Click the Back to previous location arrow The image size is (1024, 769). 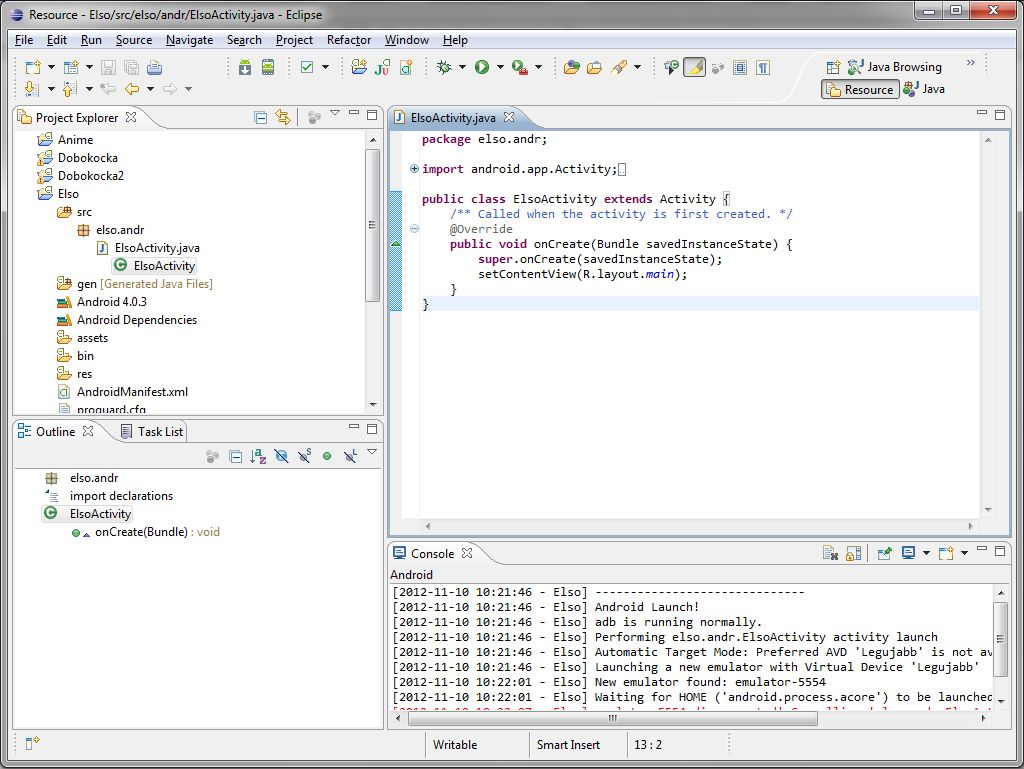[132, 89]
